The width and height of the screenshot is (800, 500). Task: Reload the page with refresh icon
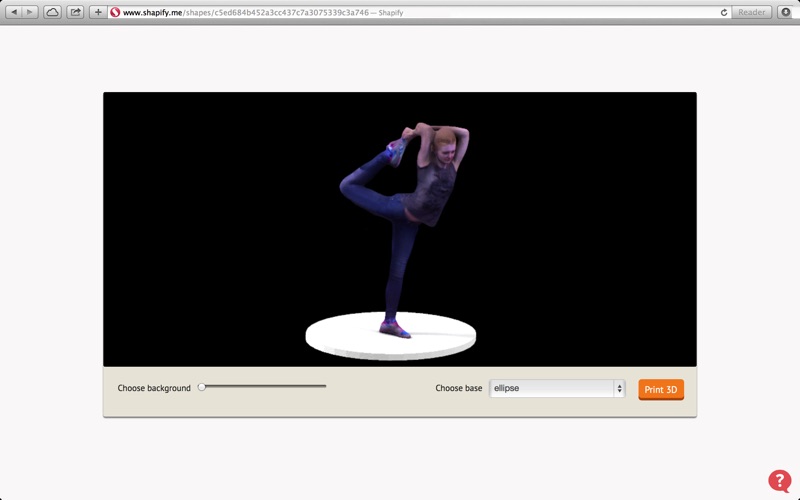pos(723,12)
